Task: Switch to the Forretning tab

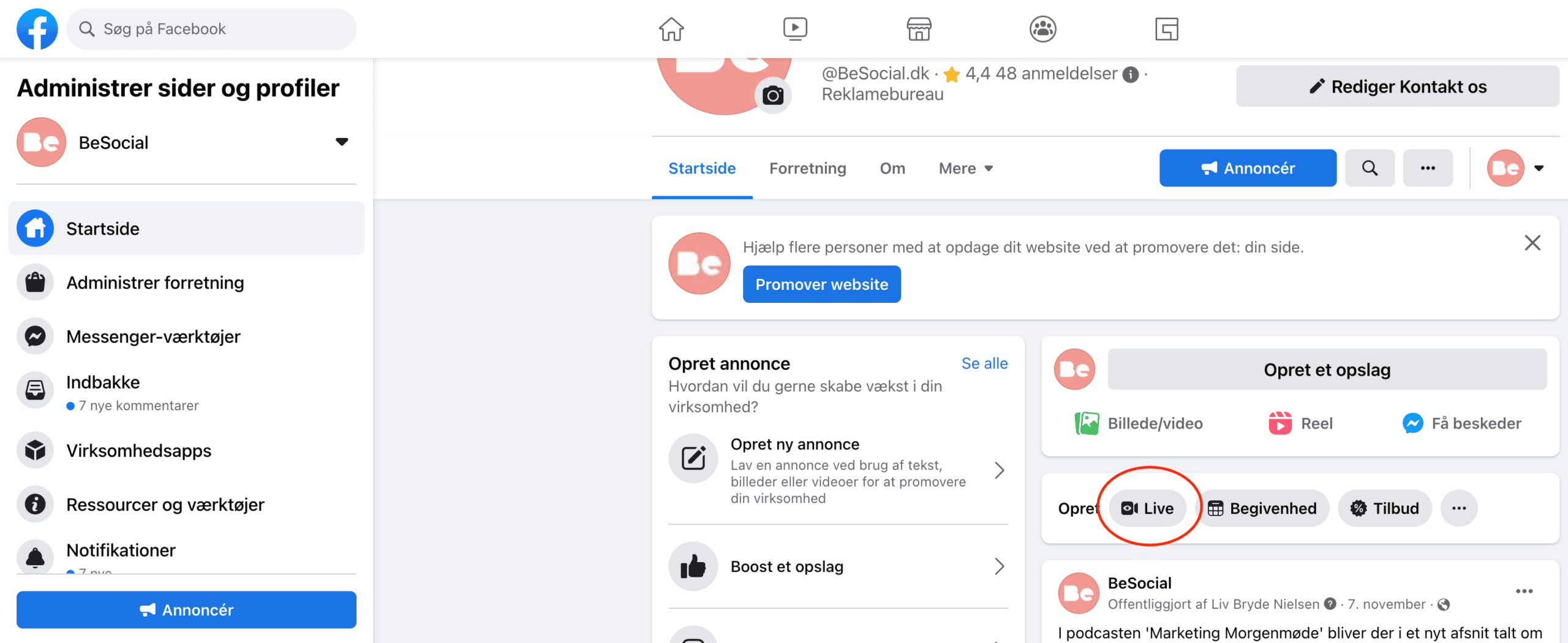Action: point(807,169)
